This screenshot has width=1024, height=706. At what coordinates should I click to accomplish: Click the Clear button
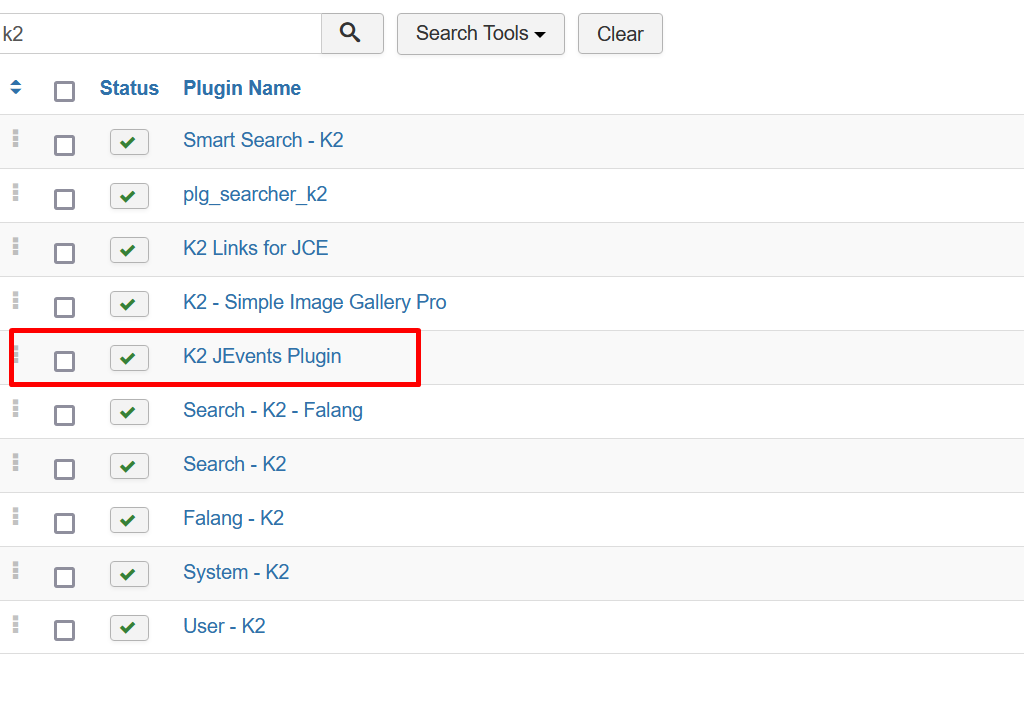620,33
